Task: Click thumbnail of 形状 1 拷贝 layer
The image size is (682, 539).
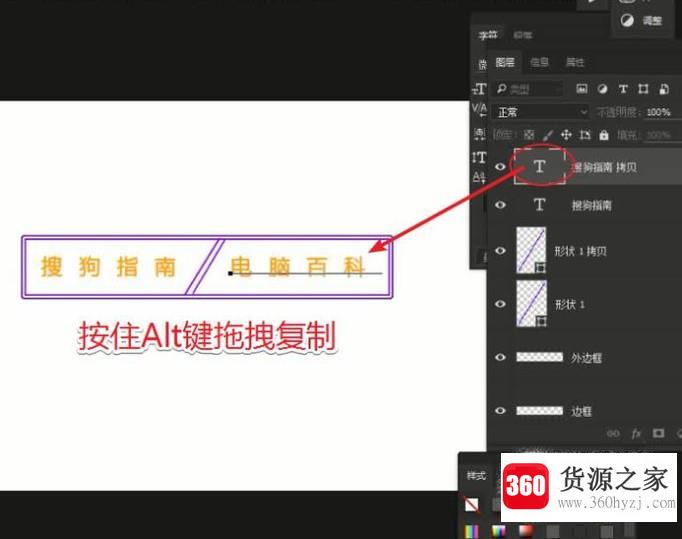Action: (x=531, y=250)
